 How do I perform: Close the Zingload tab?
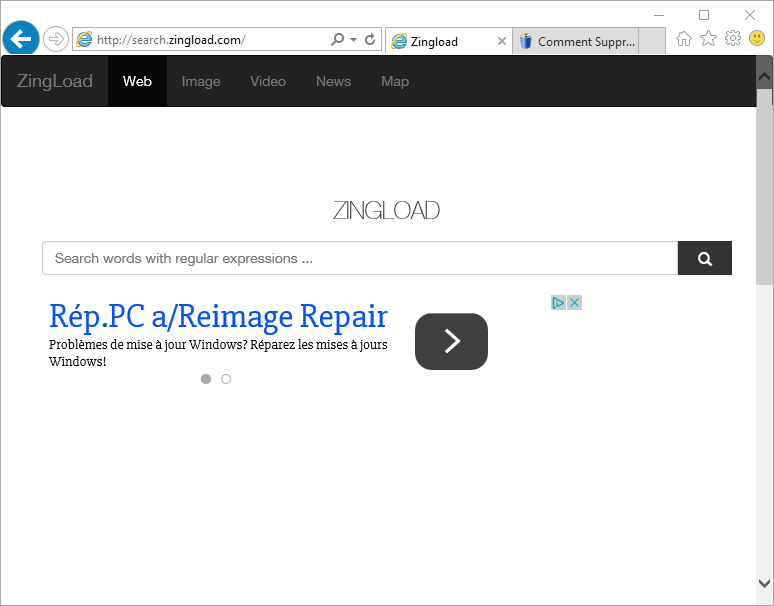pos(502,41)
